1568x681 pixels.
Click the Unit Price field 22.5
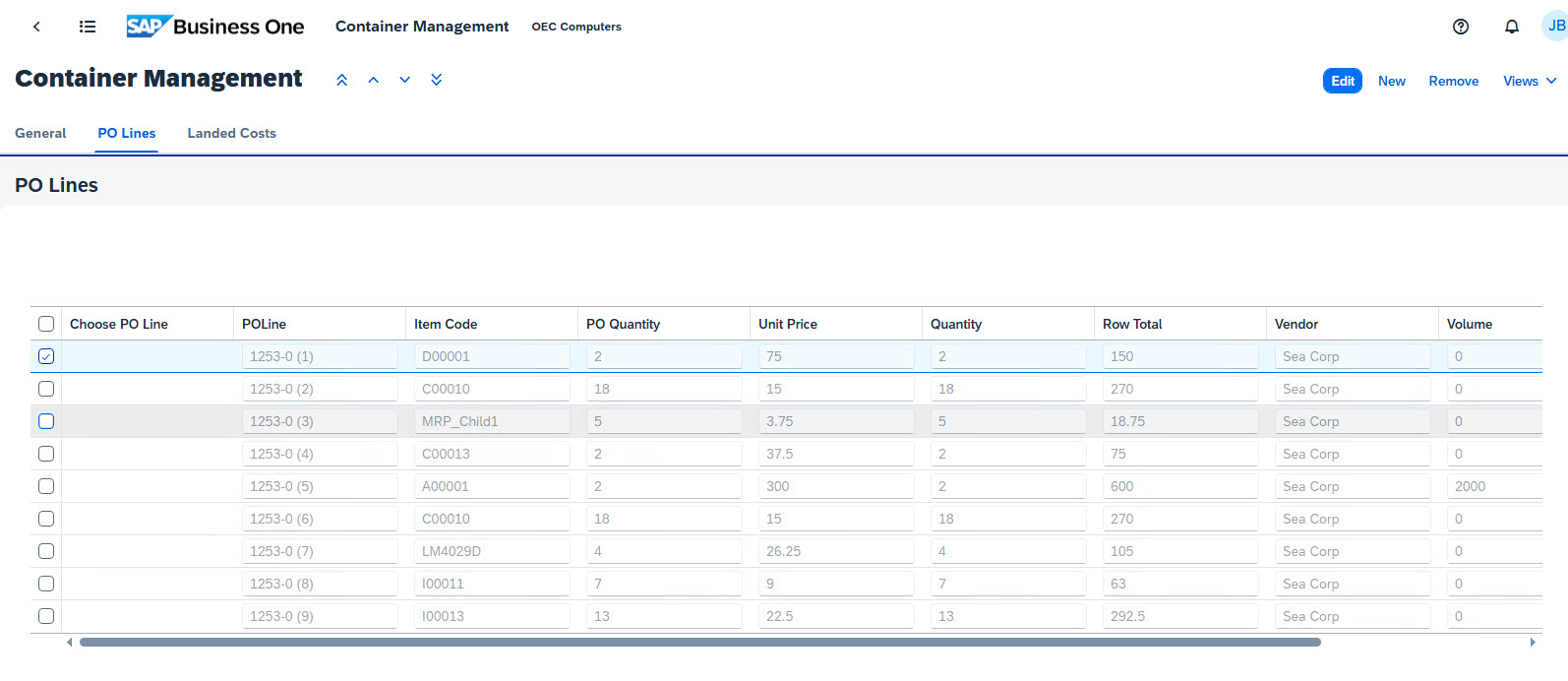836,616
